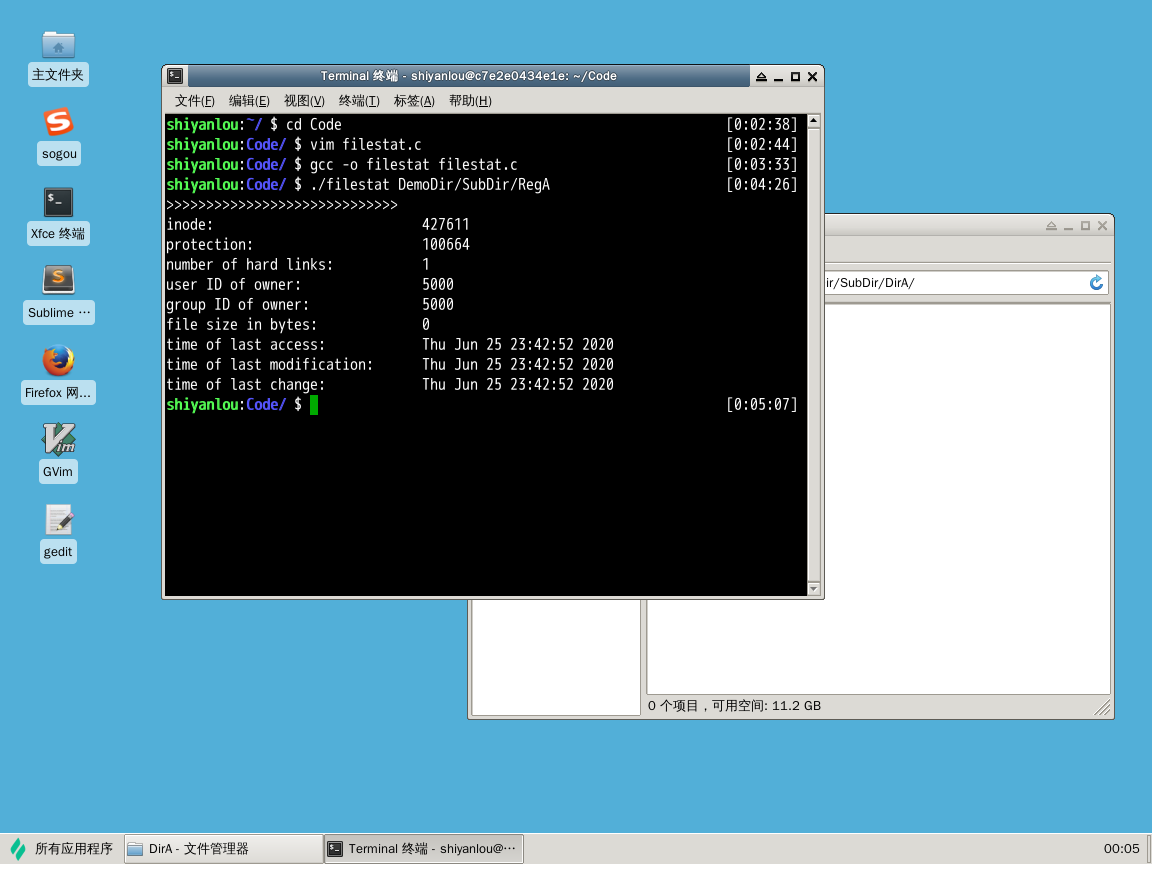The image size is (1152, 896).
Task: Roll up the Terminal window with shade button
Action: point(761,76)
